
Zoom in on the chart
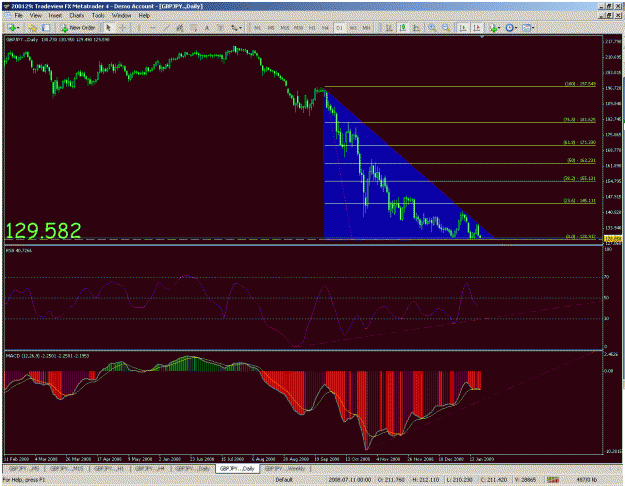432,28
